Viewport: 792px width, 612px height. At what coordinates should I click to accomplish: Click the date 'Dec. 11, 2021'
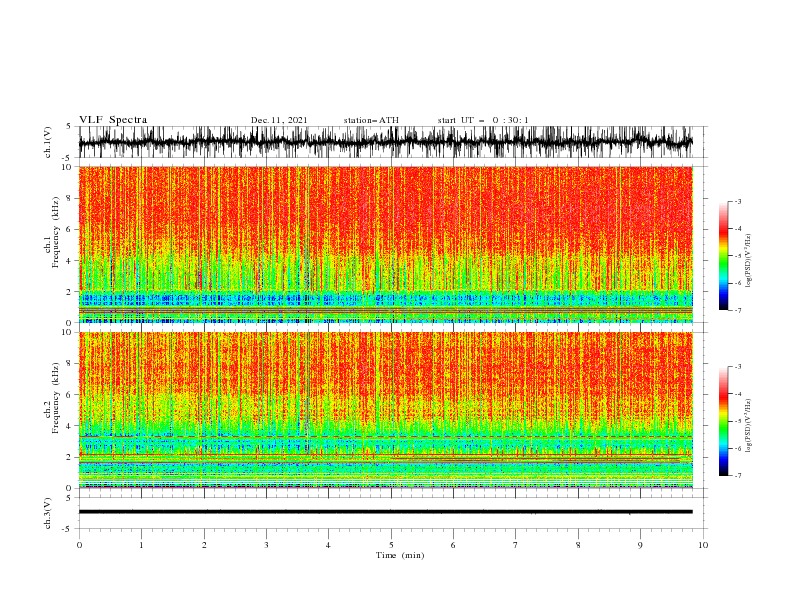pyautogui.click(x=279, y=120)
